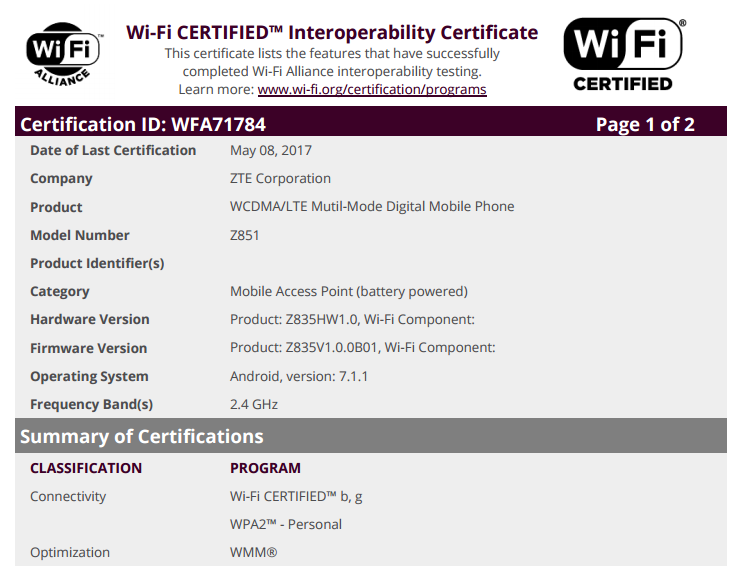Image resolution: width=745 pixels, height=581 pixels.
Task: Select the Z835HW1.0 hardware version value
Action: point(353,319)
